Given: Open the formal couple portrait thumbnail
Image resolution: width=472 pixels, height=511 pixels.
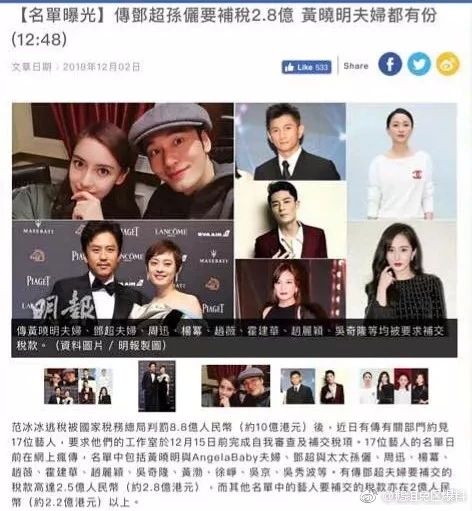Looking at the screenshot, I should point(157,386).
